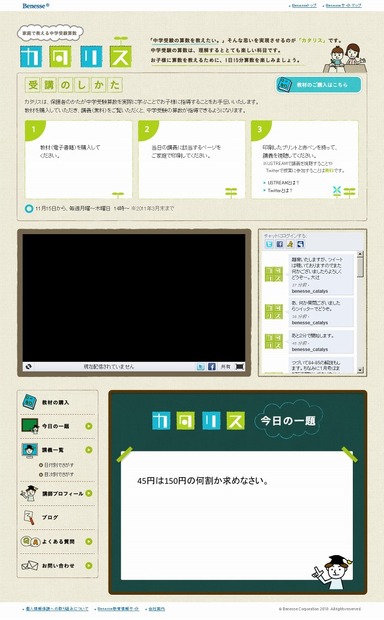Screen dimensions: 384x620
Task: Share the video via player's Facebook icon
Action: (212, 367)
